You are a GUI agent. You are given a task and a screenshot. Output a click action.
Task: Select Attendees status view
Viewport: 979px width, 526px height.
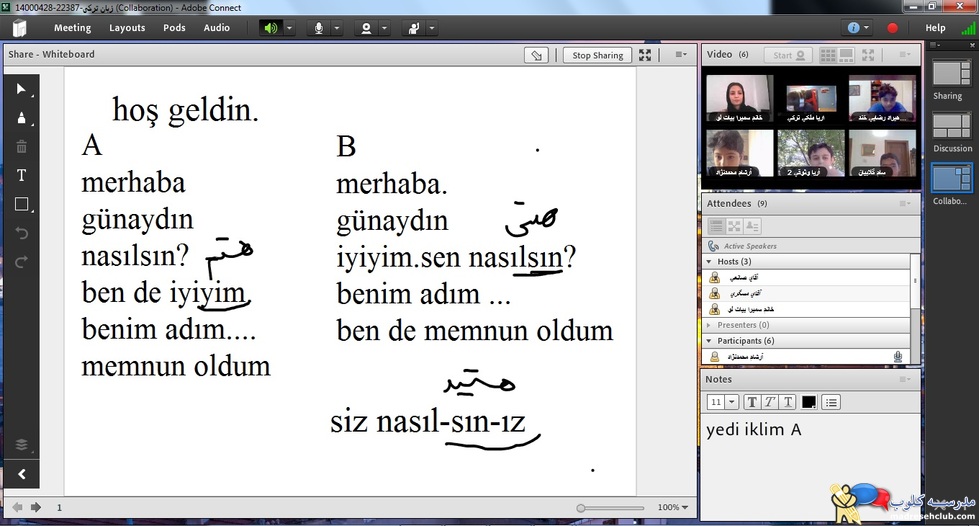752,226
